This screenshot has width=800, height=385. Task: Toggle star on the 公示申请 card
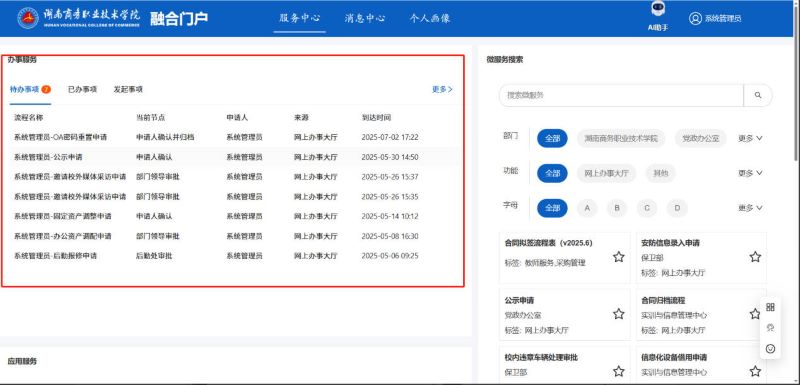pyautogui.click(x=618, y=314)
